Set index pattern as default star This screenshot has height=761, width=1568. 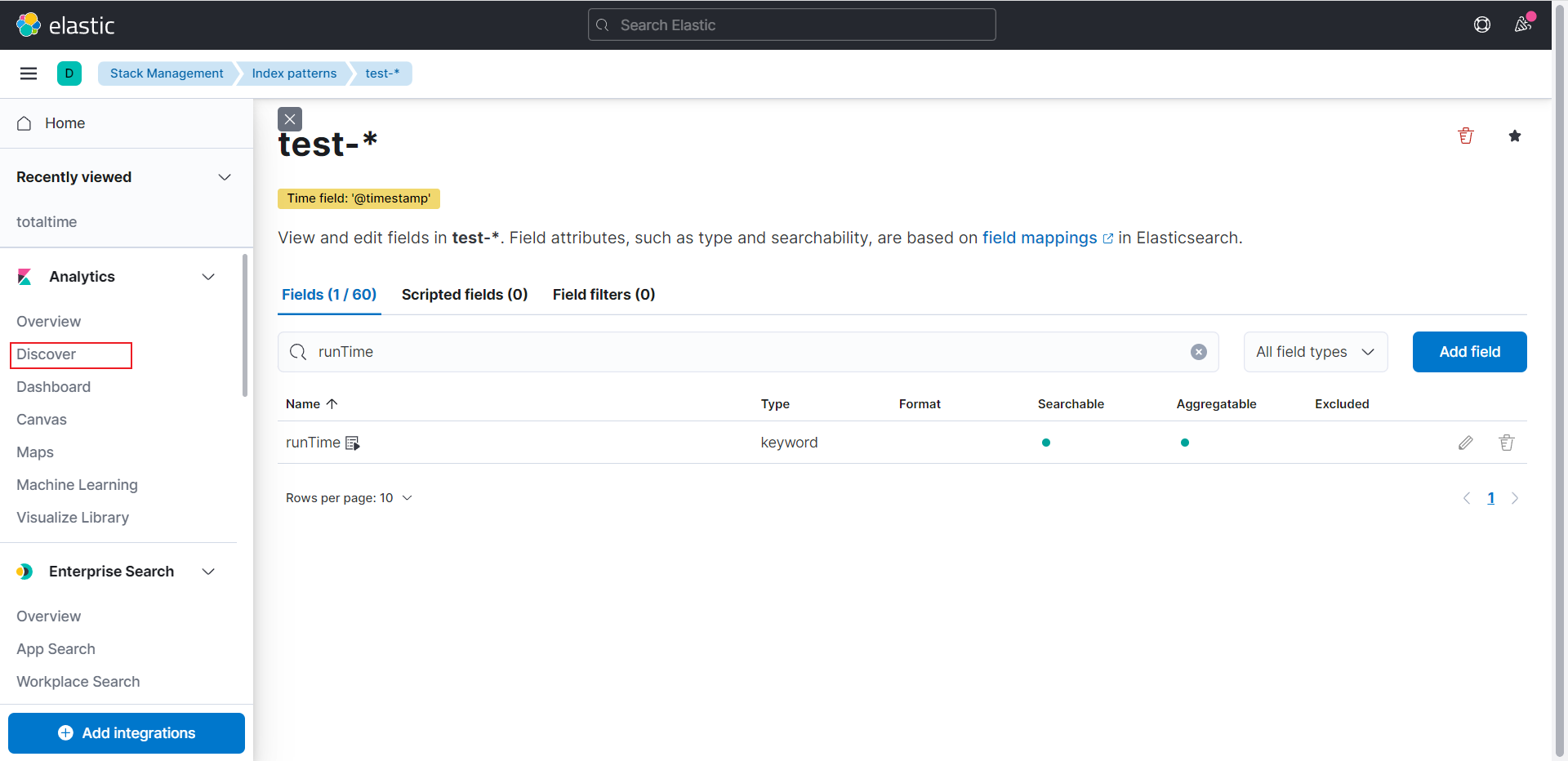1515,136
